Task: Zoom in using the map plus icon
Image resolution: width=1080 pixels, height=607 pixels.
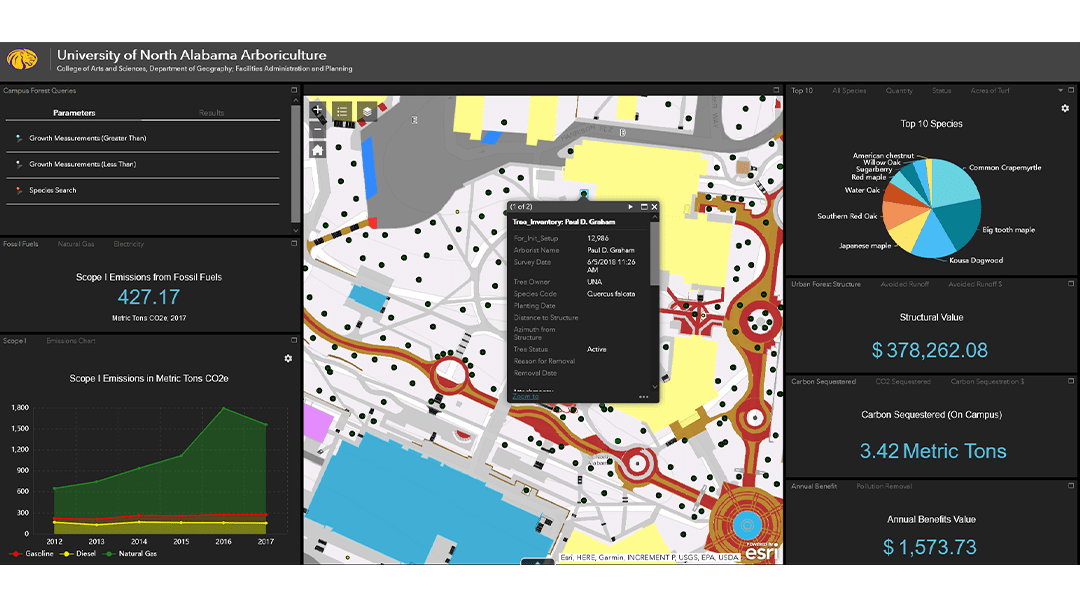Action: click(317, 109)
